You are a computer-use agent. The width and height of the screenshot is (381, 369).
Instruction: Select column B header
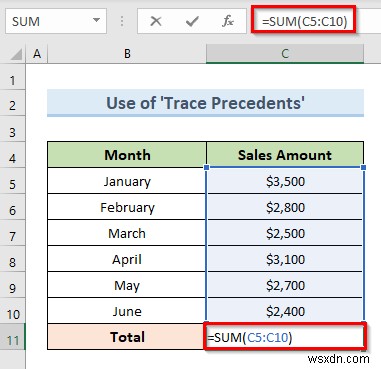click(127, 53)
